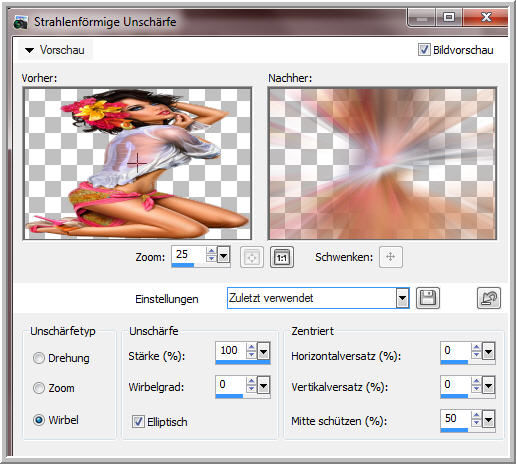Open the Vertikalversatz (%) dropdown arrow
The image size is (516, 464).
click(x=488, y=386)
